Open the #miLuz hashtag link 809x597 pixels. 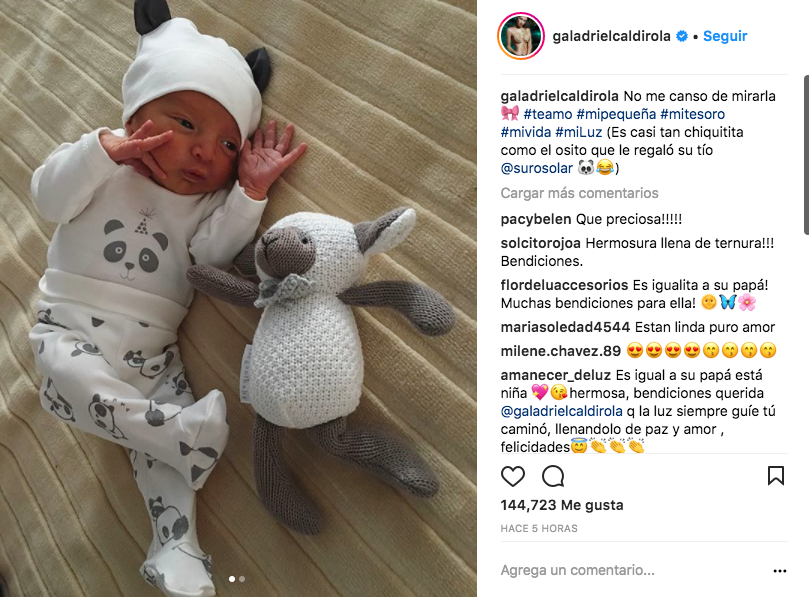tap(578, 132)
